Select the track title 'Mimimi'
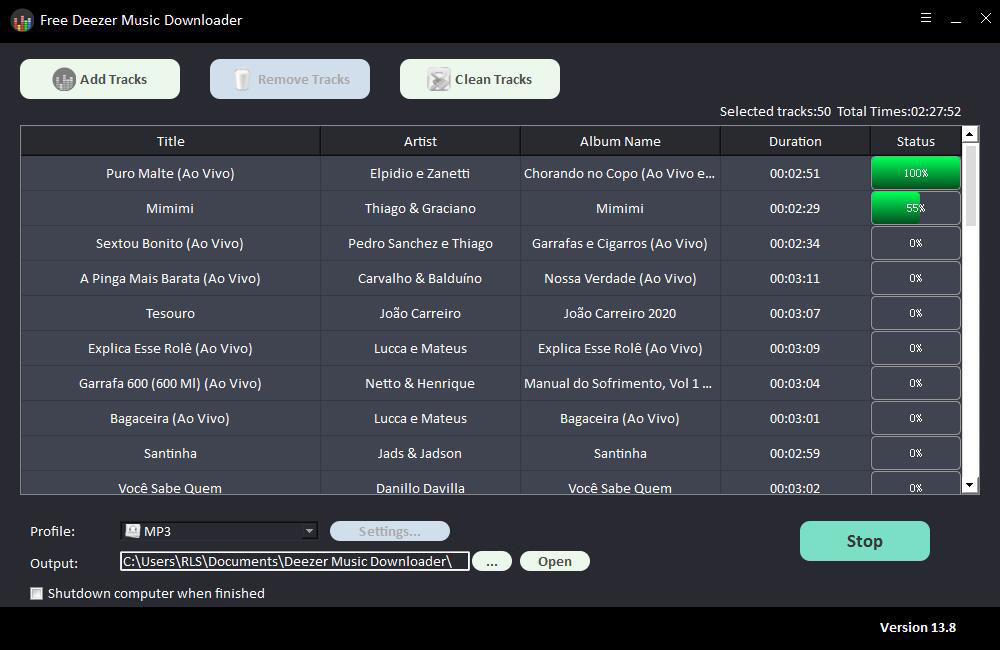 170,209
